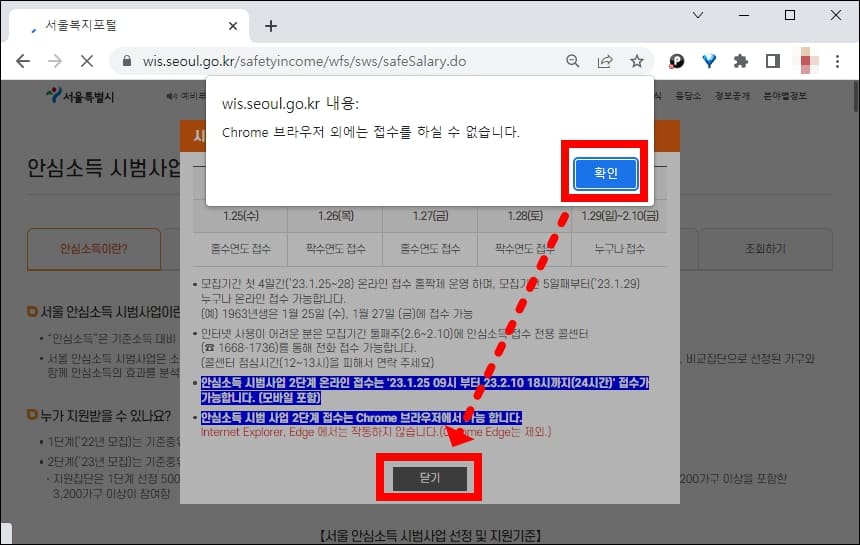Maximize the Chrome window

coord(790,15)
